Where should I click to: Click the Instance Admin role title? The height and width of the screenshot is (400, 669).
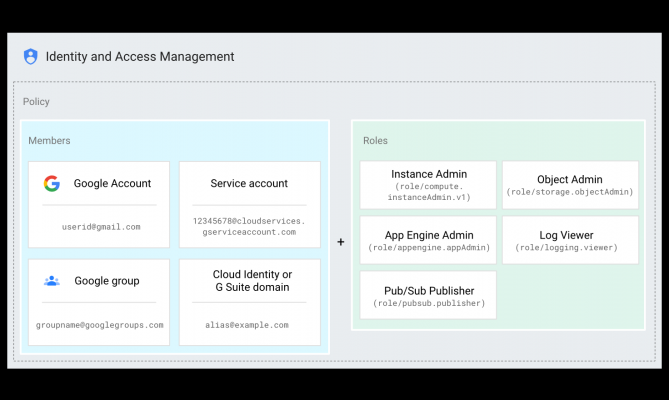coord(429,174)
